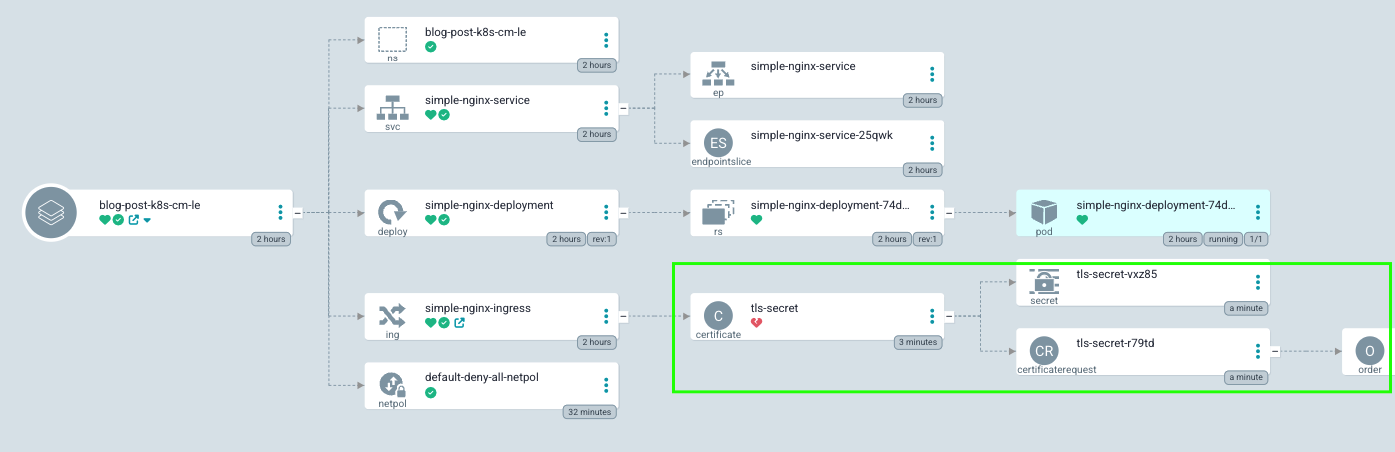Click the '1/1' ready badge on pod
1395x452 pixels.
pos(1254,239)
